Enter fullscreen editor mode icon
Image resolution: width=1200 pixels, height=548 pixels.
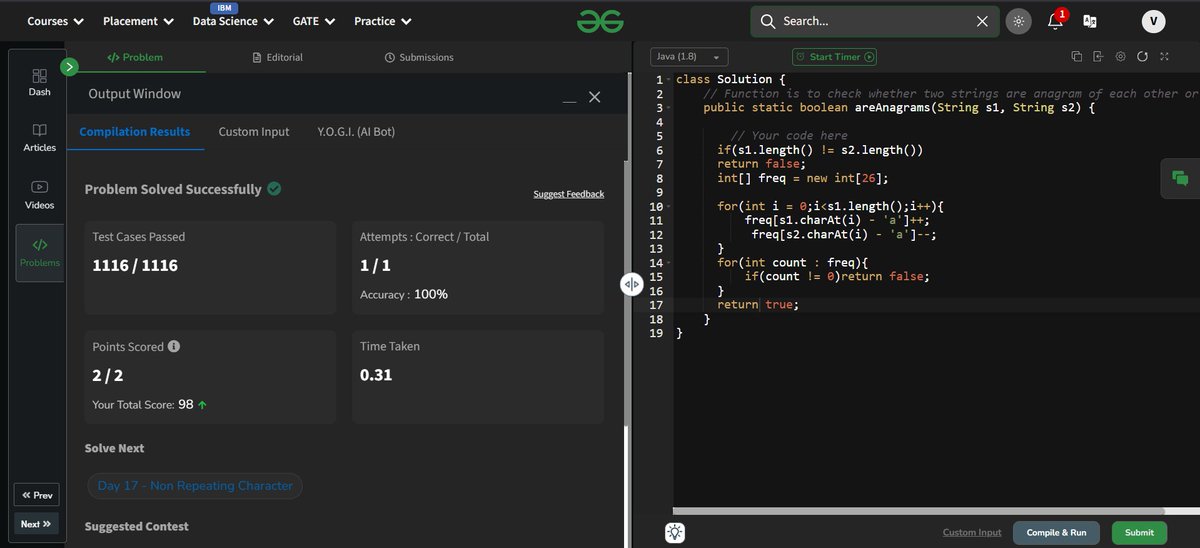1164,57
